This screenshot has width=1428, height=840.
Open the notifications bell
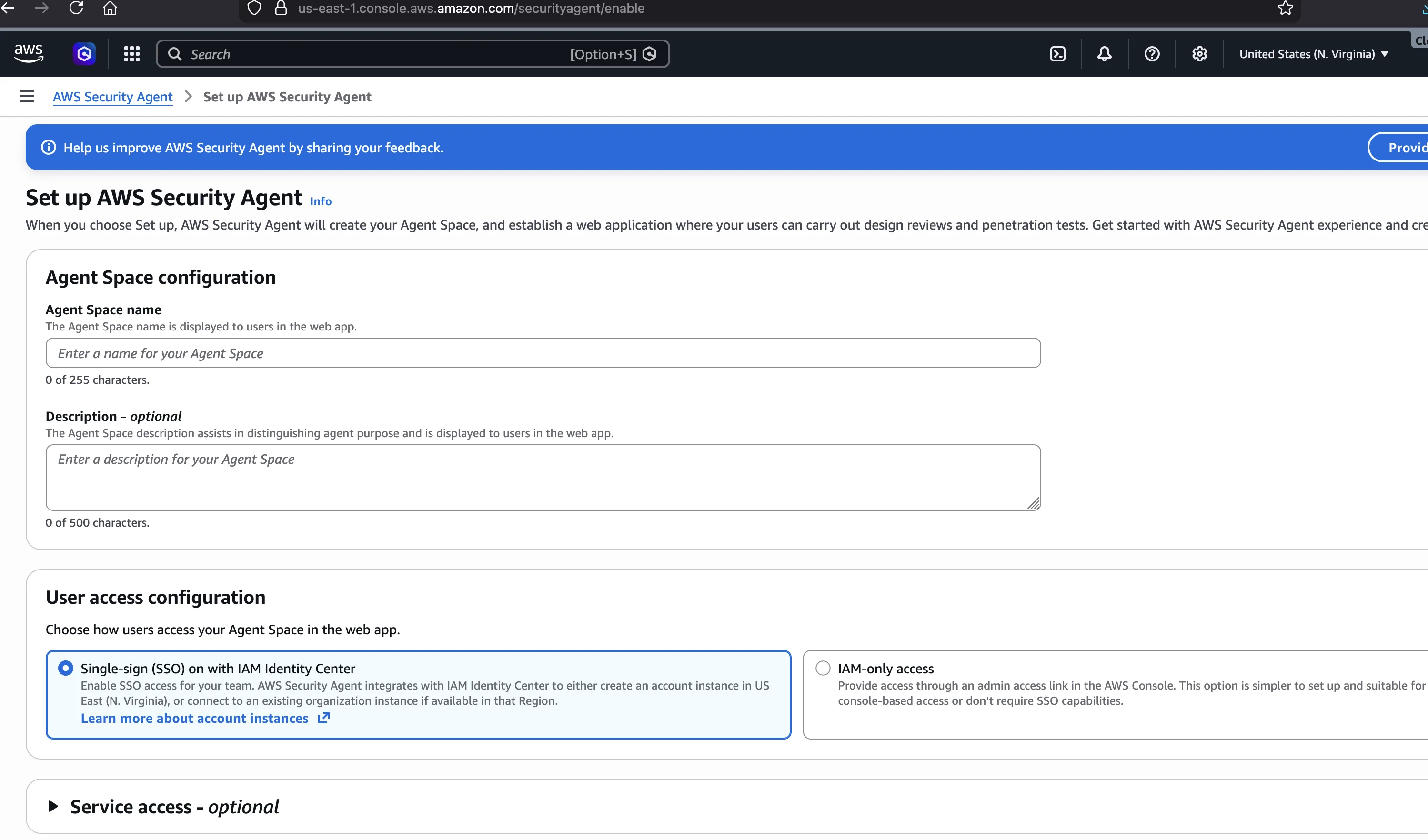pyautogui.click(x=1105, y=54)
